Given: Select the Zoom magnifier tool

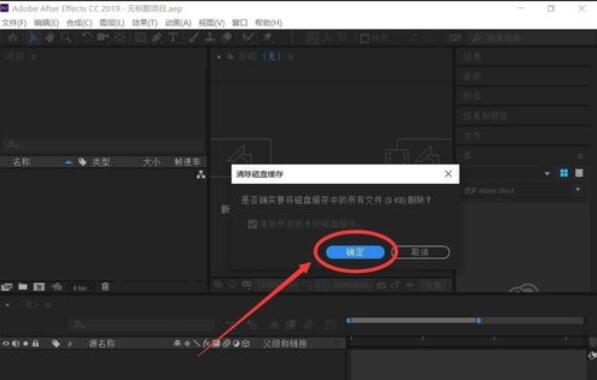Looking at the screenshot, I should pyautogui.click(x=66, y=38).
